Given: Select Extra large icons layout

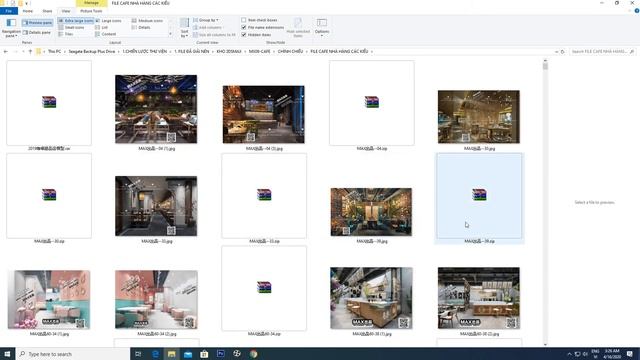Looking at the screenshot, I should click(76, 20).
